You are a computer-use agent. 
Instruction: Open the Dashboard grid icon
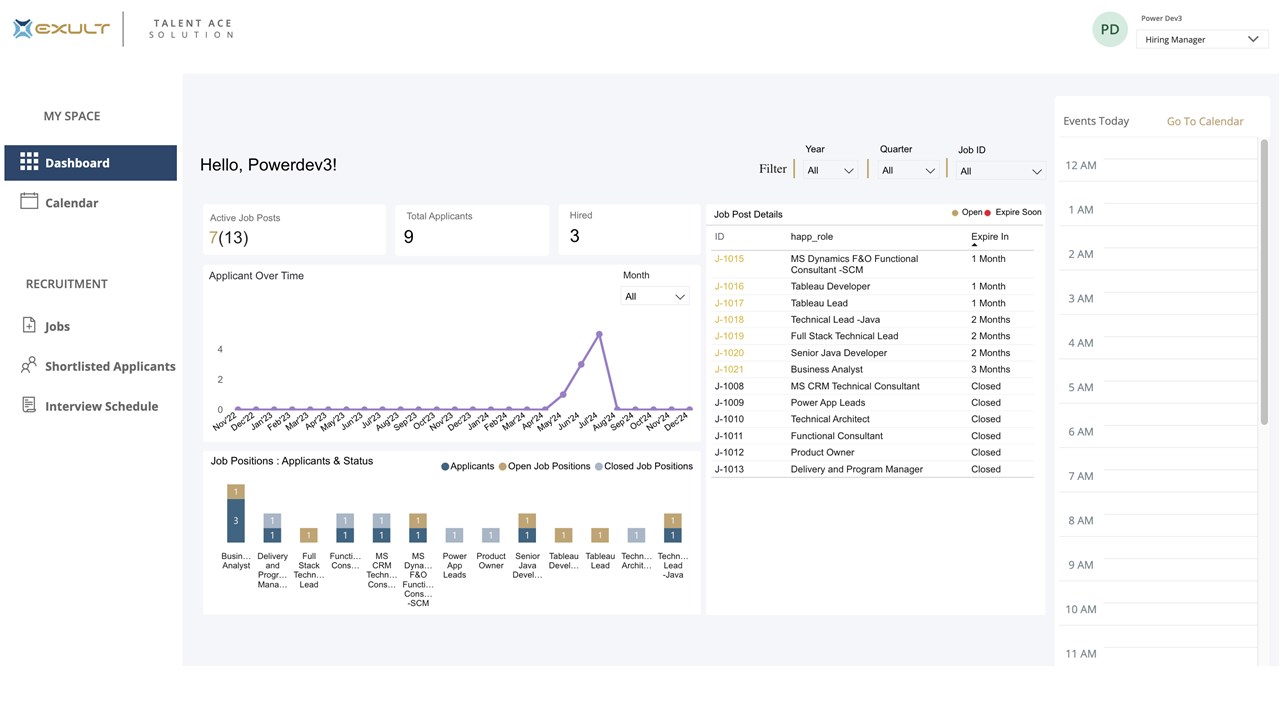click(29, 162)
